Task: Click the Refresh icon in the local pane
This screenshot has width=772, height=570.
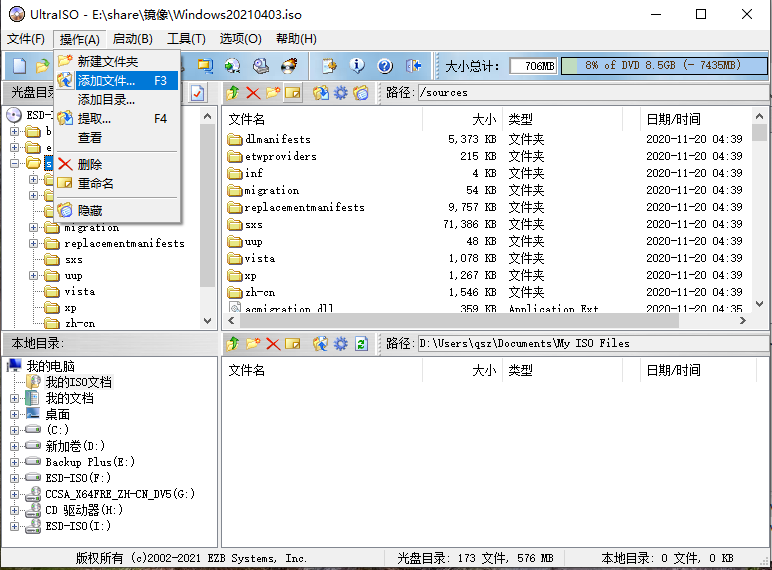Action: coord(361,344)
